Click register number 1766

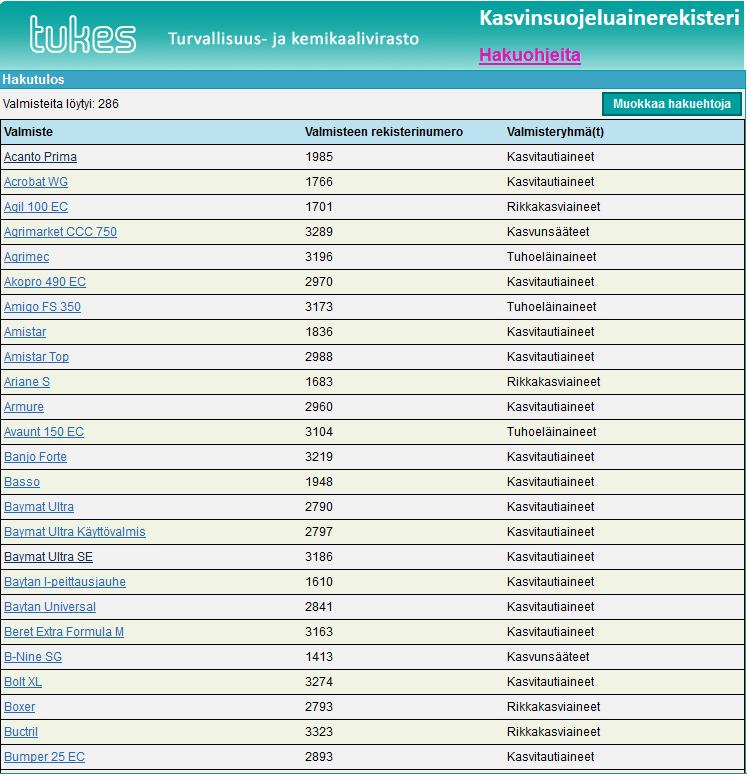click(319, 182)
